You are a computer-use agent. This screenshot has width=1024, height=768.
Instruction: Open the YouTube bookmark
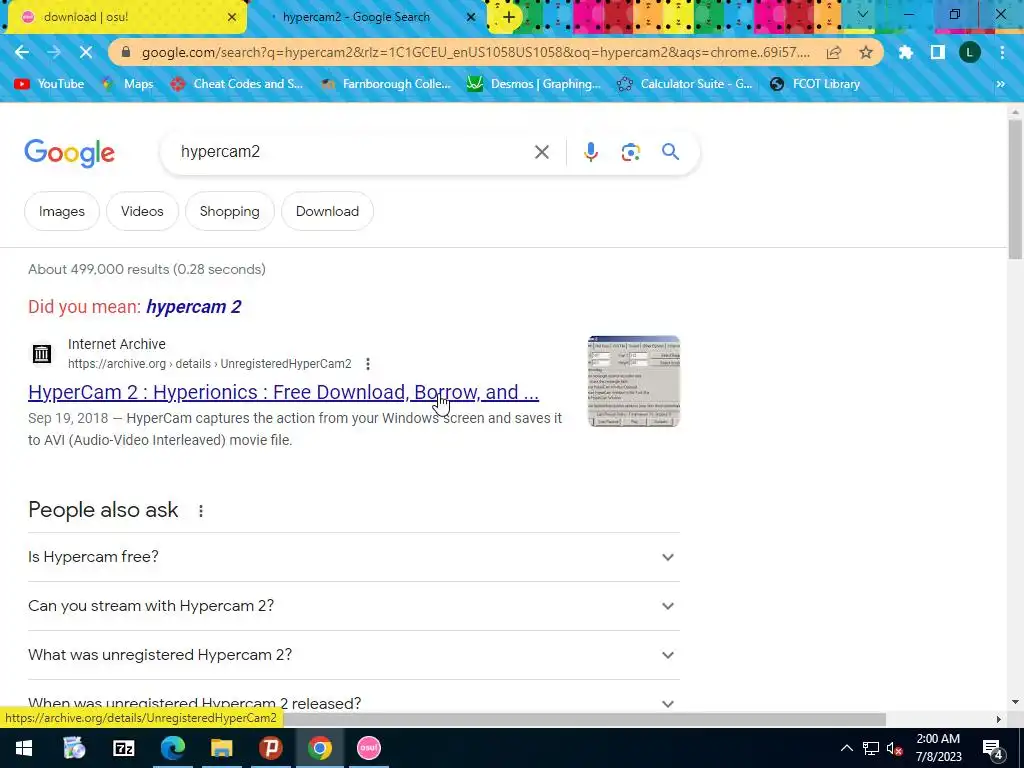pyautogui.click(x=50, y=84)
